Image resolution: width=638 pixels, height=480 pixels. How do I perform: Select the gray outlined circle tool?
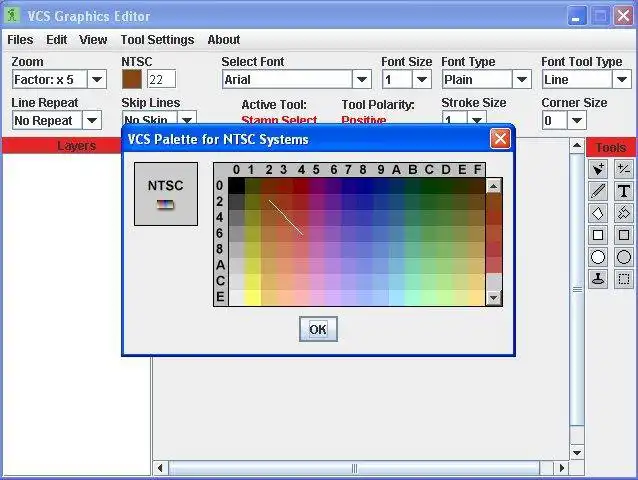click(x=624, y=257)
